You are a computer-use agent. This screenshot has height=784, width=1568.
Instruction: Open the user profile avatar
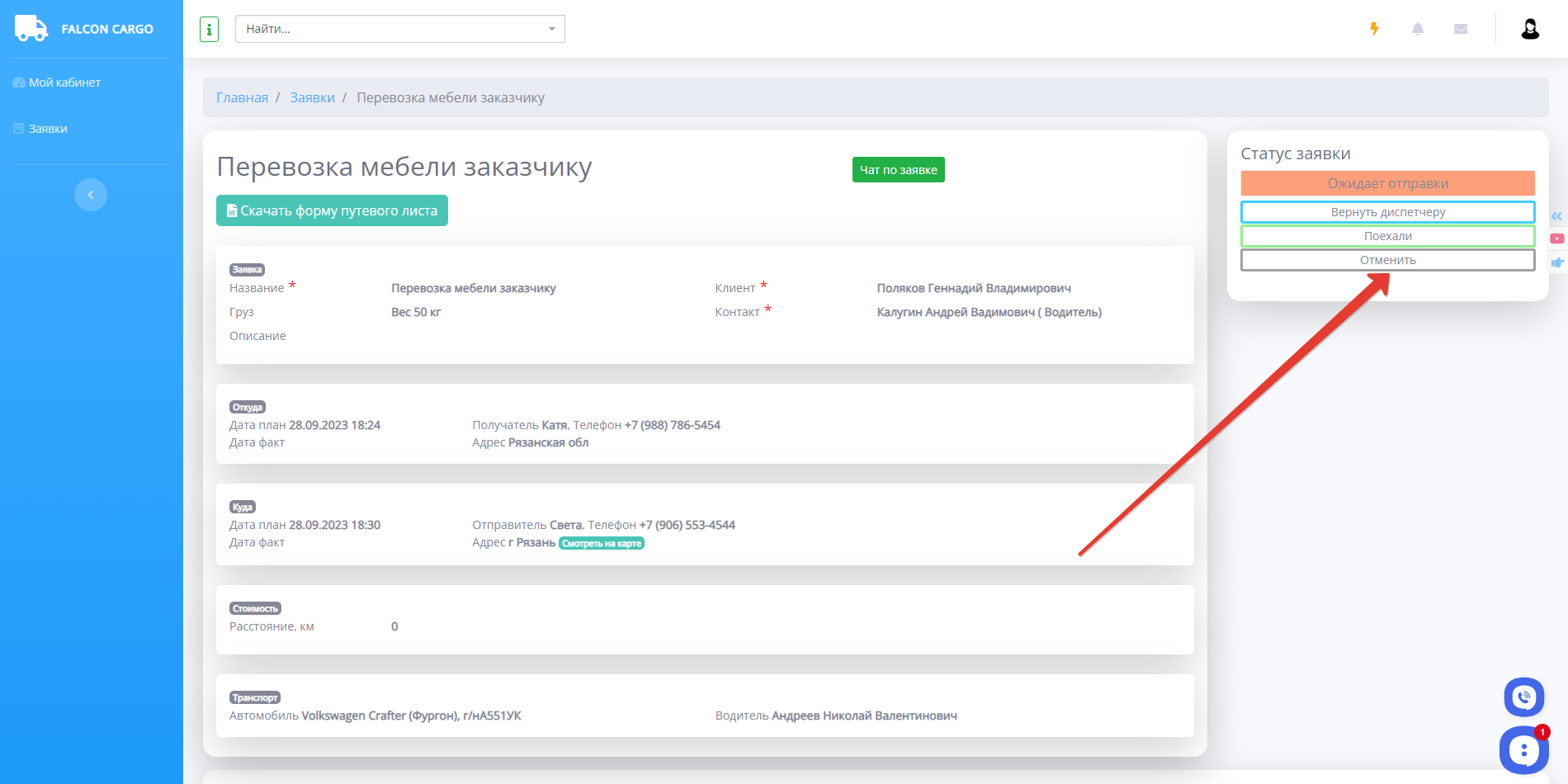(1530, 29)
